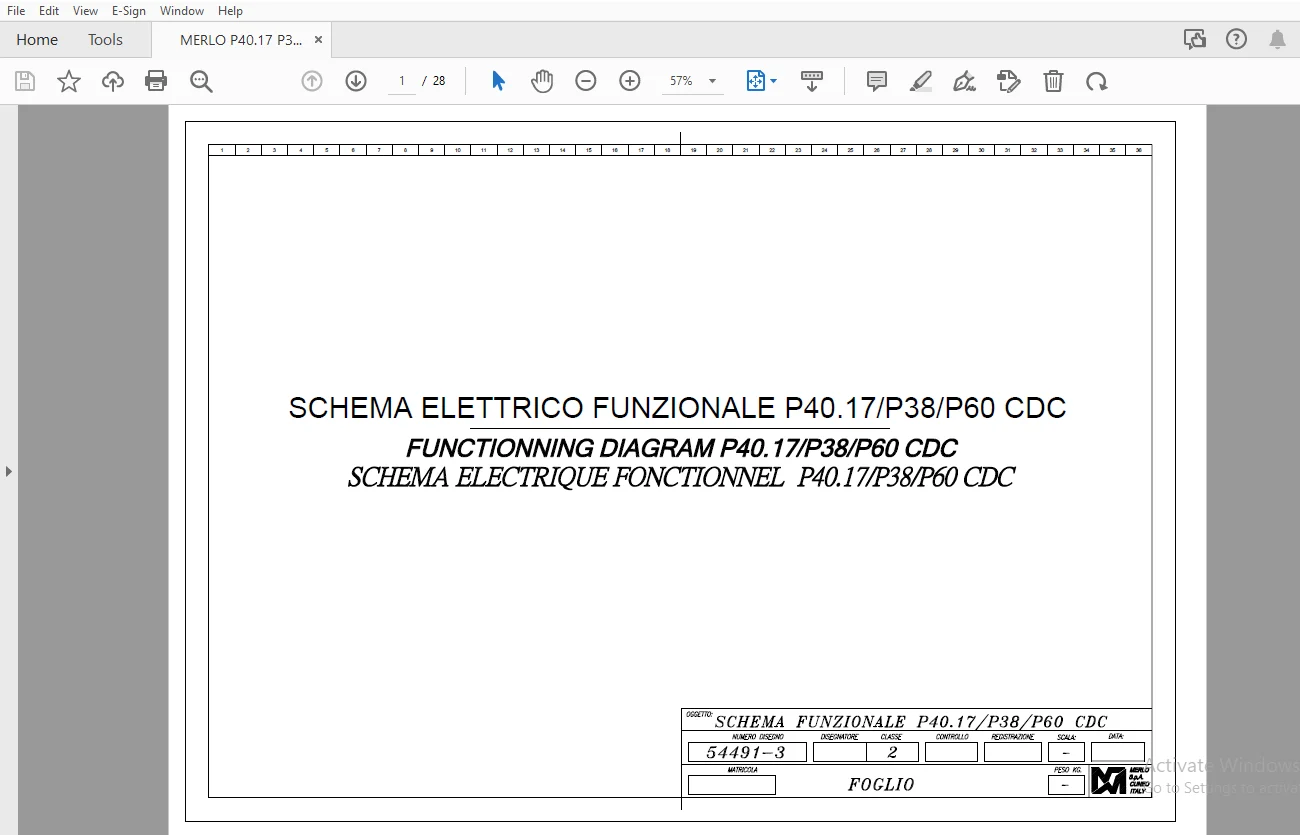Click the SCHEMA FUNZIONALE title block text
Screen dimensions: 1300x835
click(911, 721)
